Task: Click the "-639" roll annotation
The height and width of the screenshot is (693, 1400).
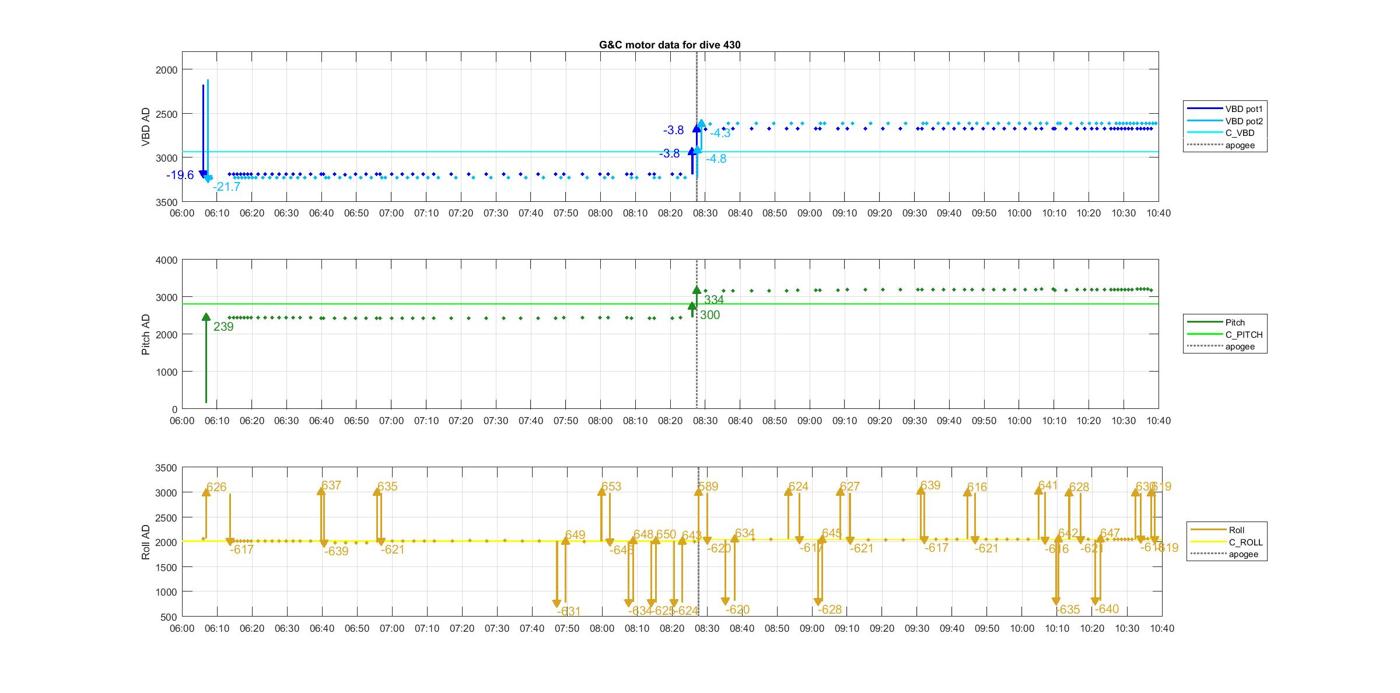Action: [x=336, y=551]
